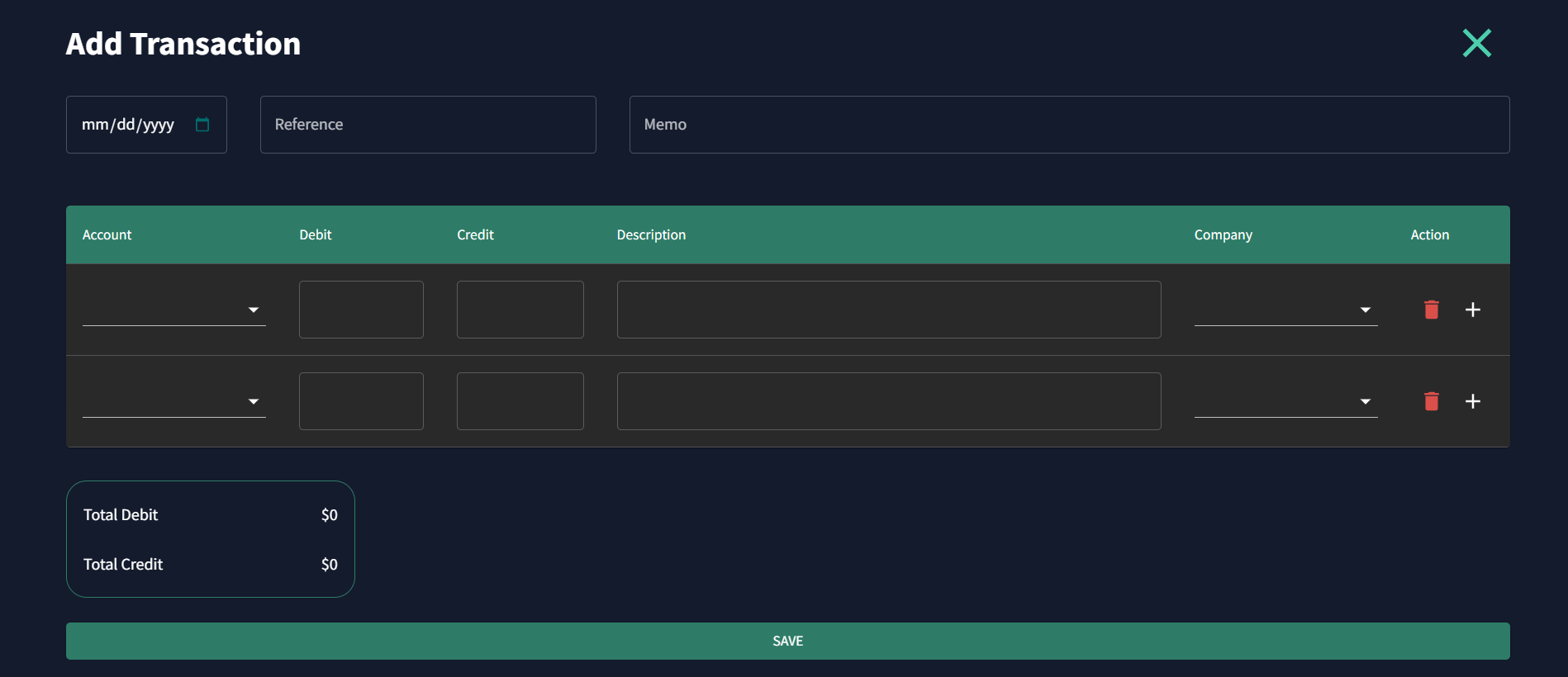Focus the first row Description field

(x=888, y=310)
